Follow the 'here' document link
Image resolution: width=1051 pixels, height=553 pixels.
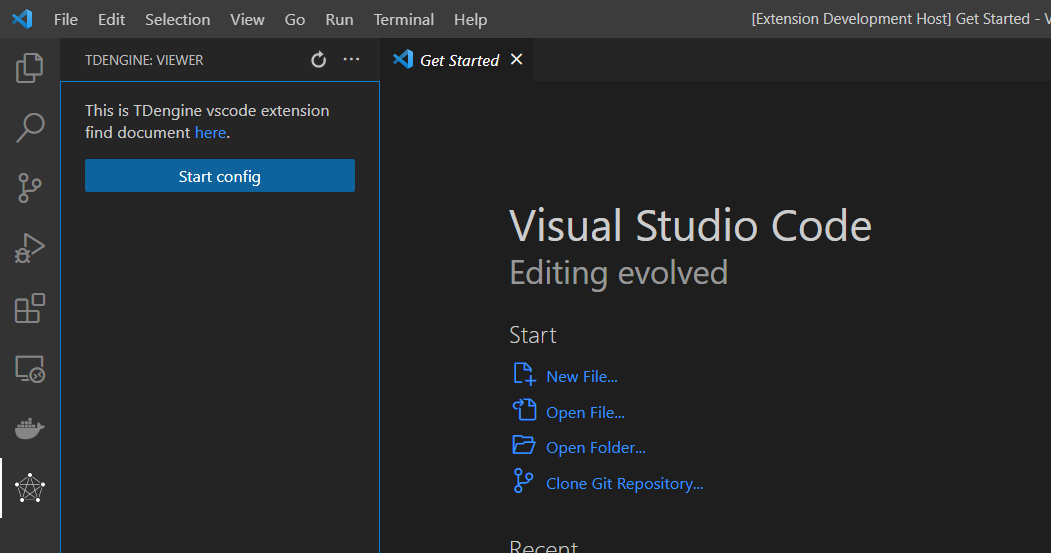[x=210, y=133]
